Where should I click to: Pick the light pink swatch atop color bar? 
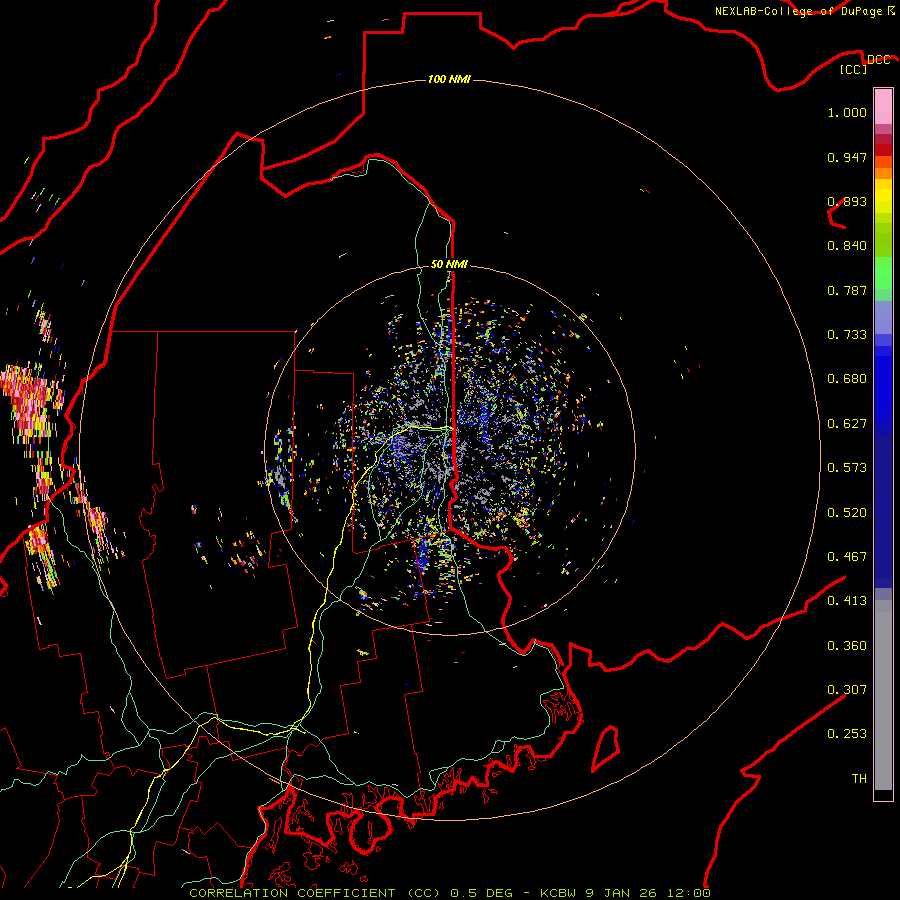click(x=883, y=107)
